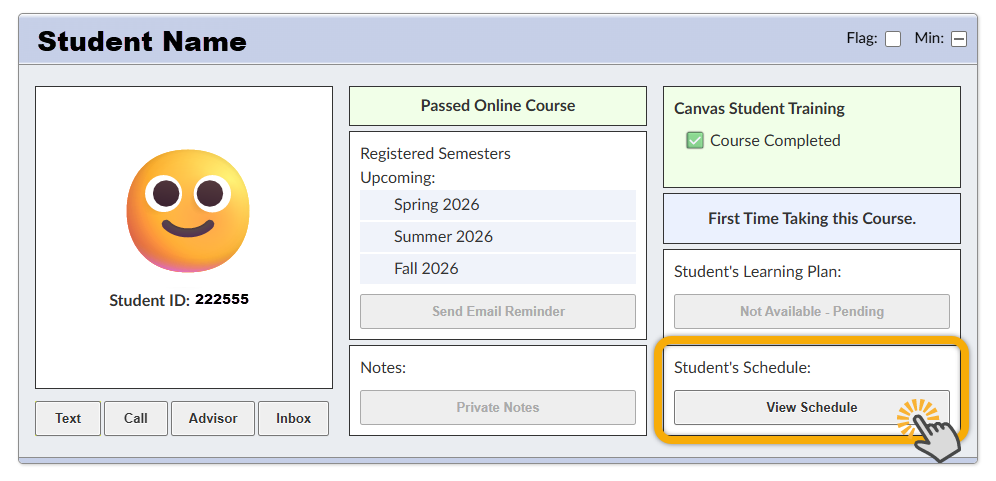This screenshot has width=996, height=481.
Task: Click the Passed Online Course banner
Action: 498,106
